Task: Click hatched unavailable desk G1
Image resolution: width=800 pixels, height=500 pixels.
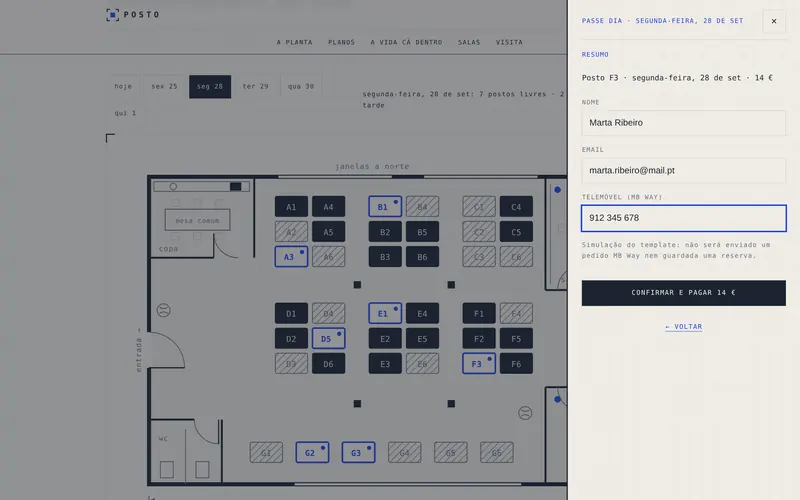Action: (266, 453)
